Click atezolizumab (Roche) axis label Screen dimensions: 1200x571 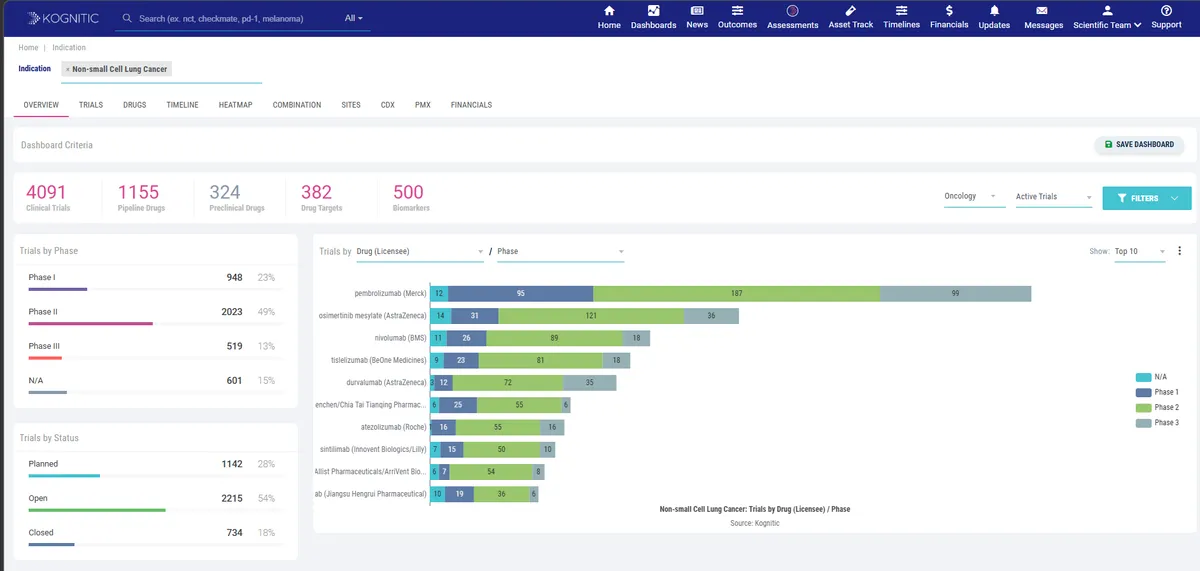click(x=393, y=427)
